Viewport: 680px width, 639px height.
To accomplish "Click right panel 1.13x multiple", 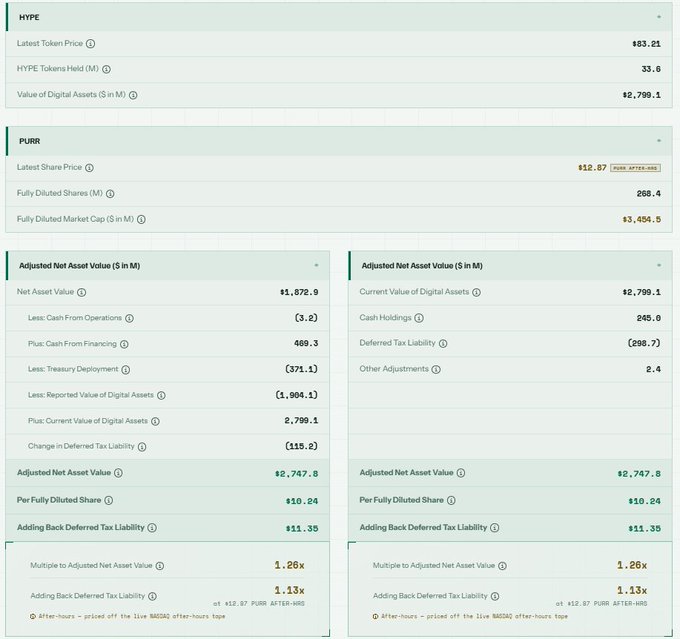I will (x=632, y=590).
